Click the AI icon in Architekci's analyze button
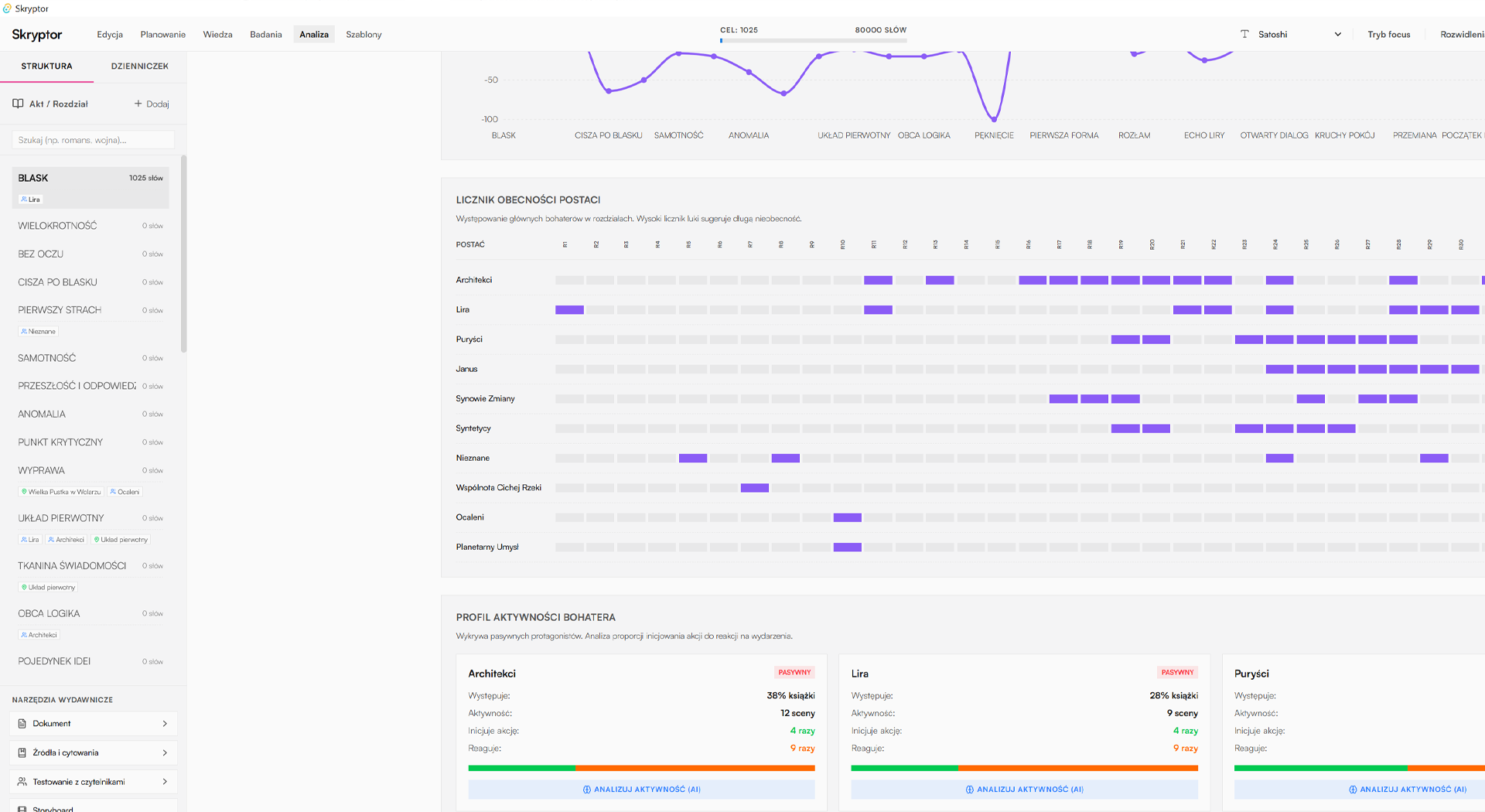The image size is (1485, 812). click(587, 790)
